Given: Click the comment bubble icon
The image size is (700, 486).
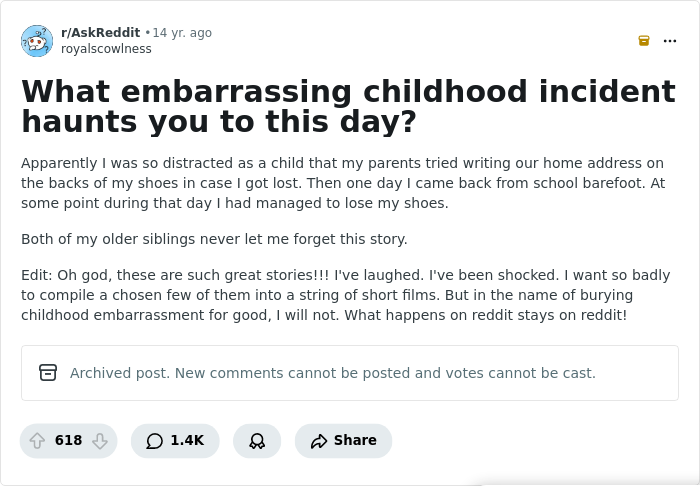Looking at the screenshot, I should click(x=154, y=441).
